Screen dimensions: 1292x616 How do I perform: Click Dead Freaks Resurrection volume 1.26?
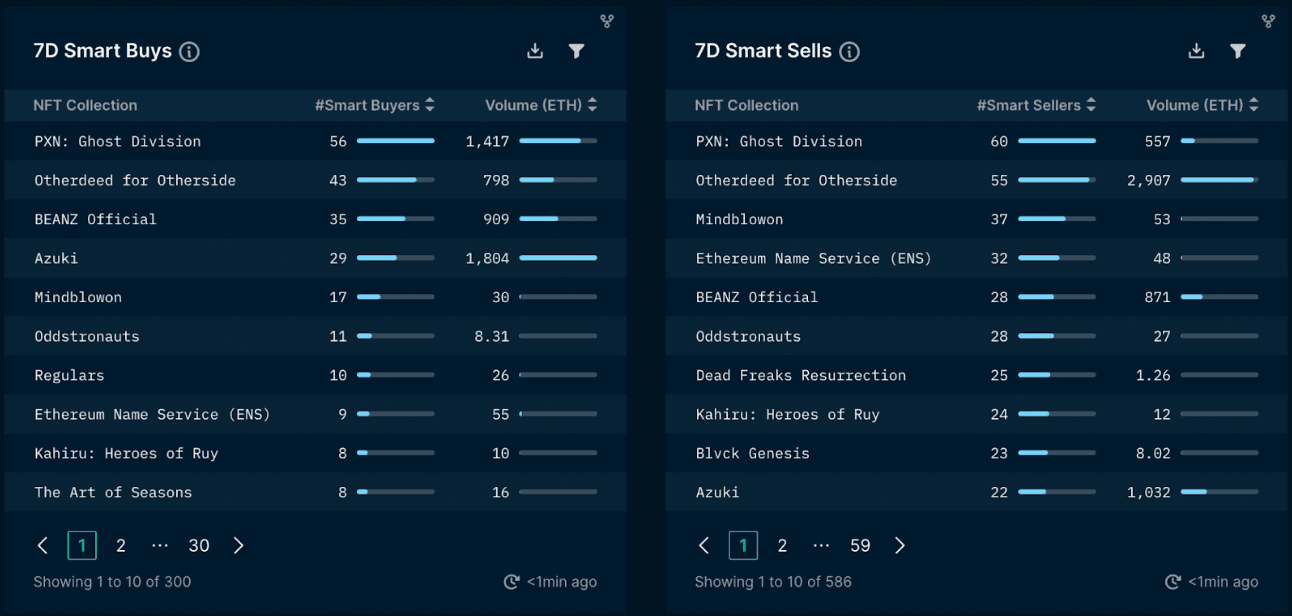coord(1153,375)
